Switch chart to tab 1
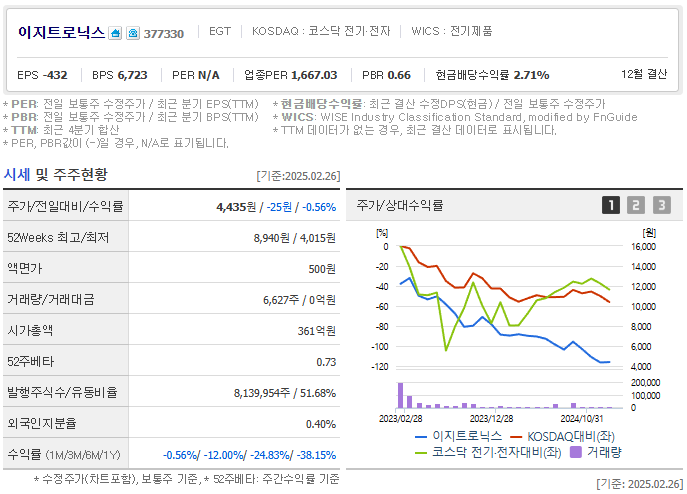The image size is (687, 494). click(611, 205)
